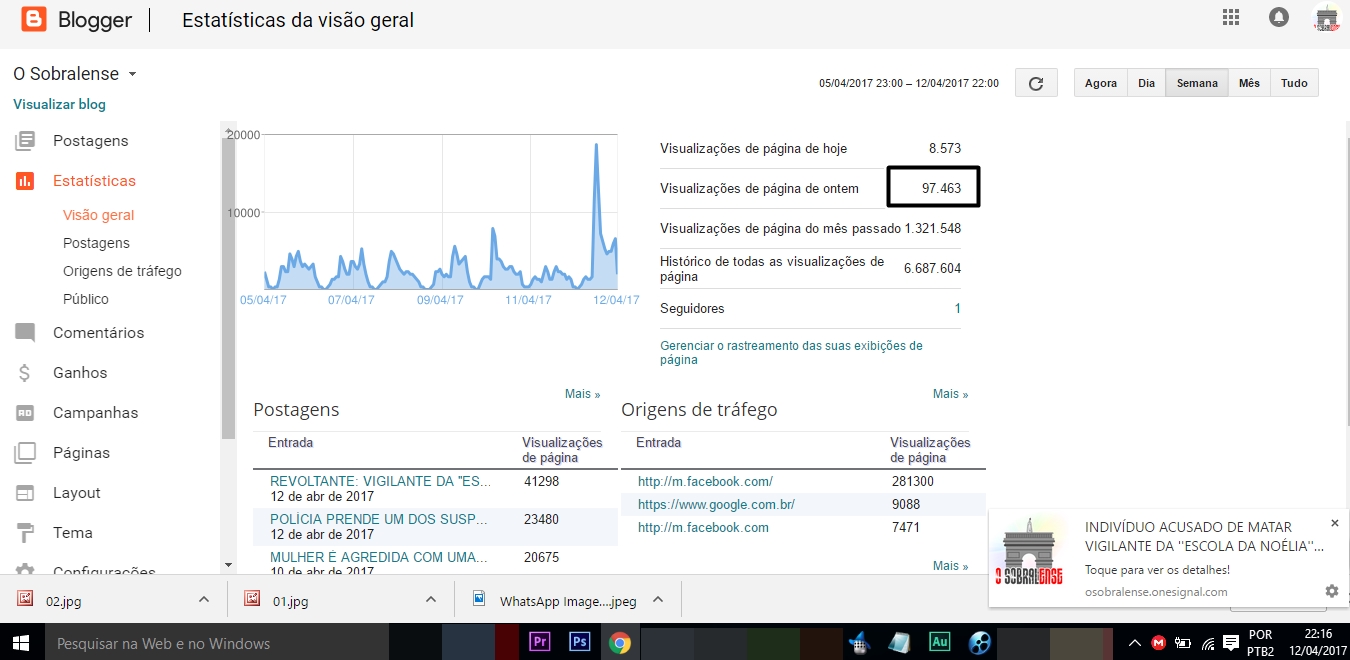Expand options chevron for 02.jpg download

tap(204, 599)
